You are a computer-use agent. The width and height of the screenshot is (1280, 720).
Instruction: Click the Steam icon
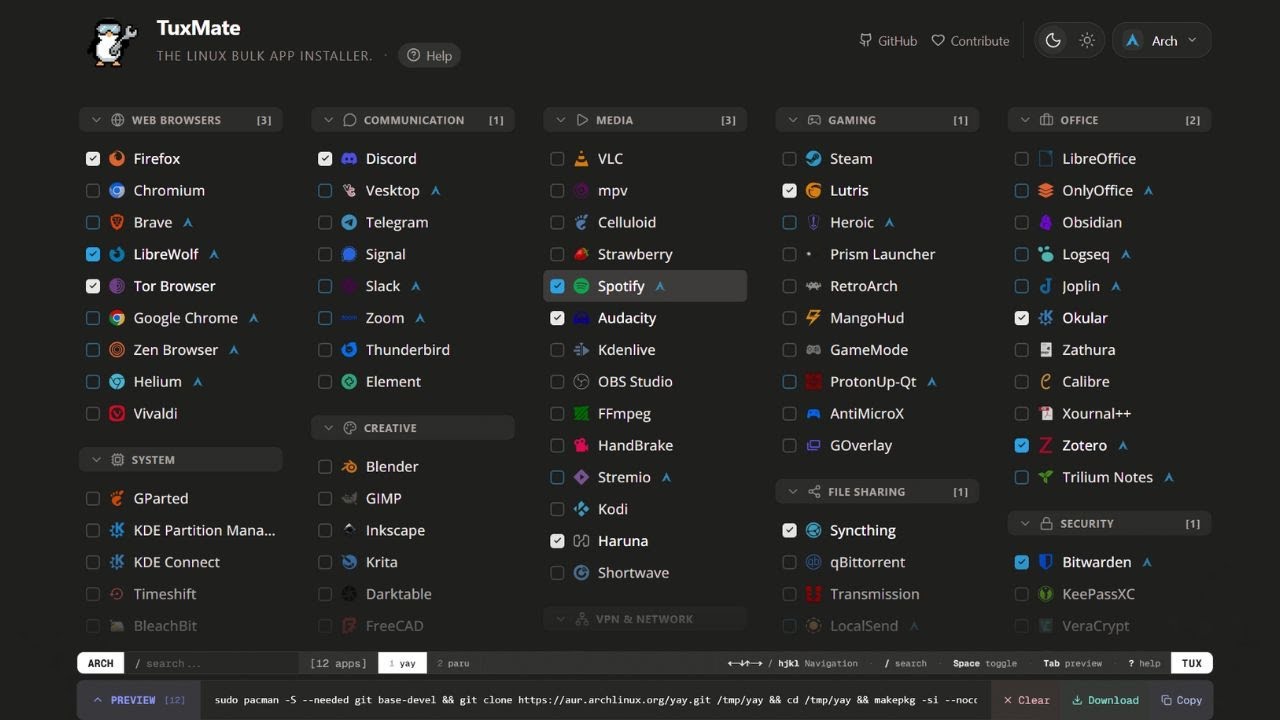(x=813, y=159)
